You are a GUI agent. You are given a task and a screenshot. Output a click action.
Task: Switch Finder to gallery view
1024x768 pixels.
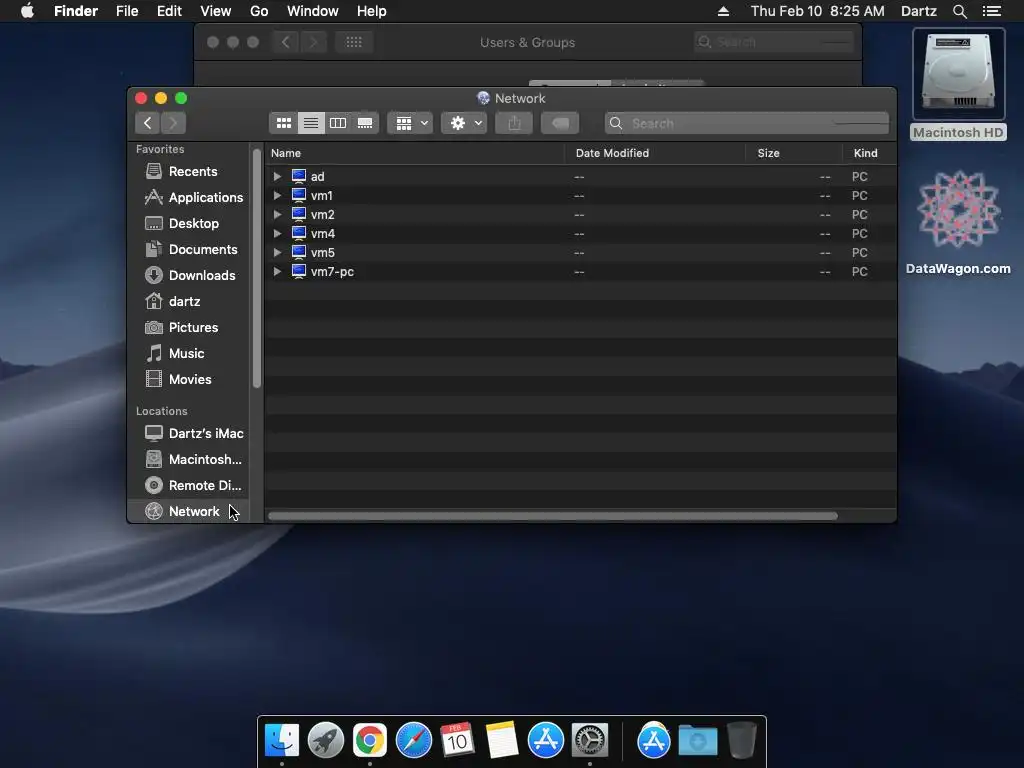pos(365,123)
